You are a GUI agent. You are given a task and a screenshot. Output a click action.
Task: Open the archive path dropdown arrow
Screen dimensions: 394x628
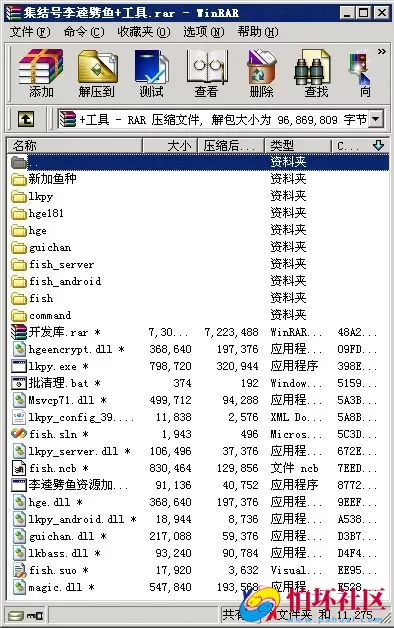click(376, 119)
